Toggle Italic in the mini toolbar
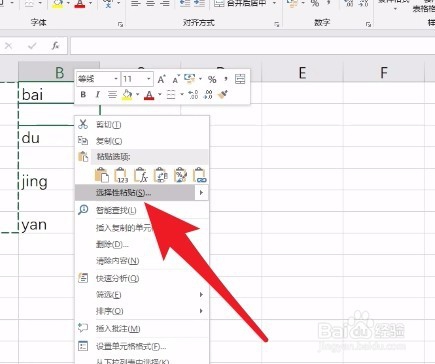 [x=97, y=95]
